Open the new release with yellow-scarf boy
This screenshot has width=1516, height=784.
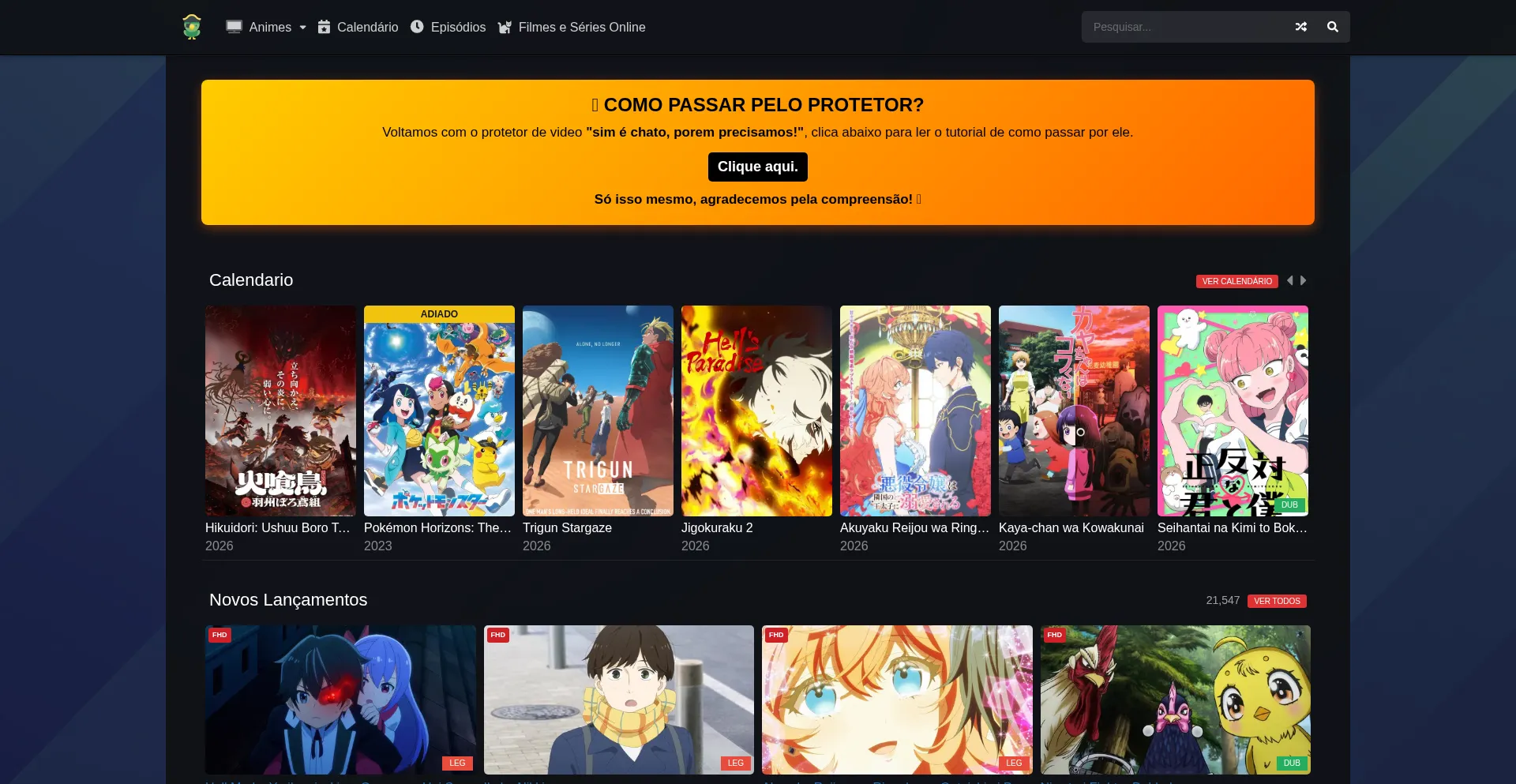[619, 700]
